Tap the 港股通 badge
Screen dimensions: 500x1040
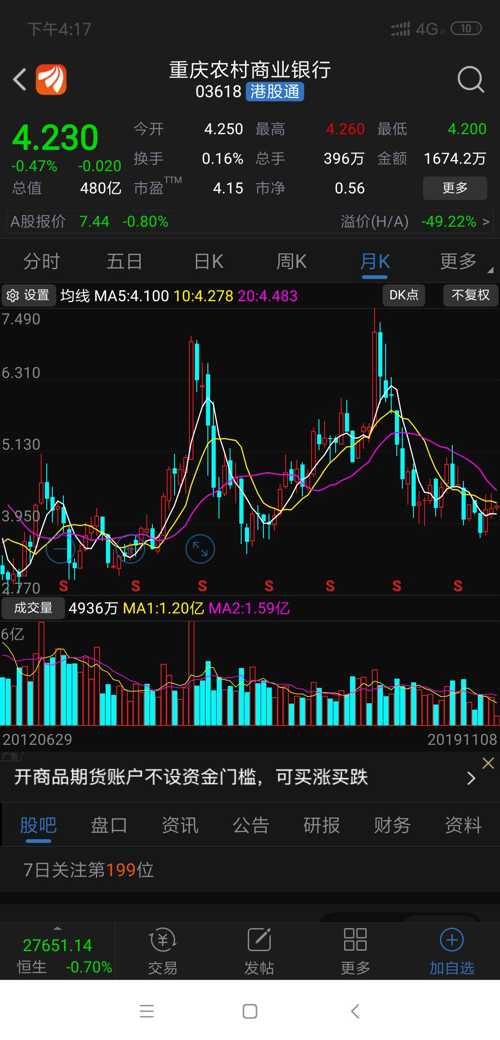[275, 92]
